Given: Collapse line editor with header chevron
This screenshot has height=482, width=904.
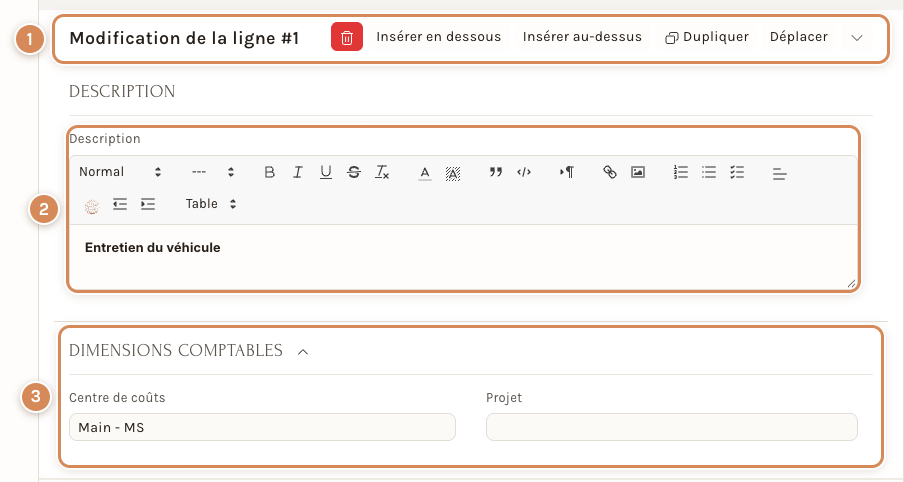Looking at the screenshot, I should coord(857,37).
